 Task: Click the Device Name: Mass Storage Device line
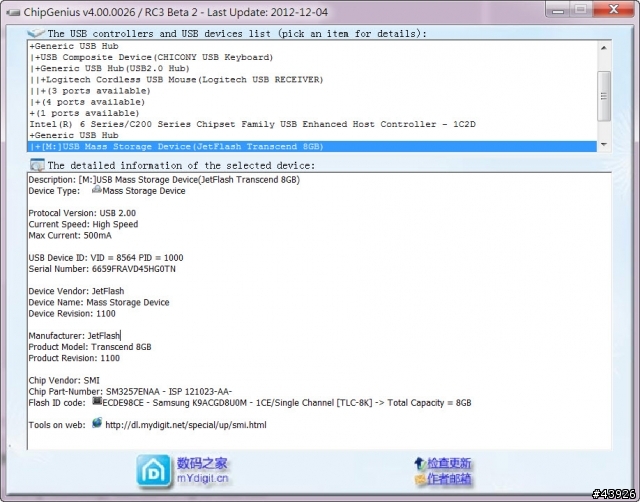coord(99,302)
